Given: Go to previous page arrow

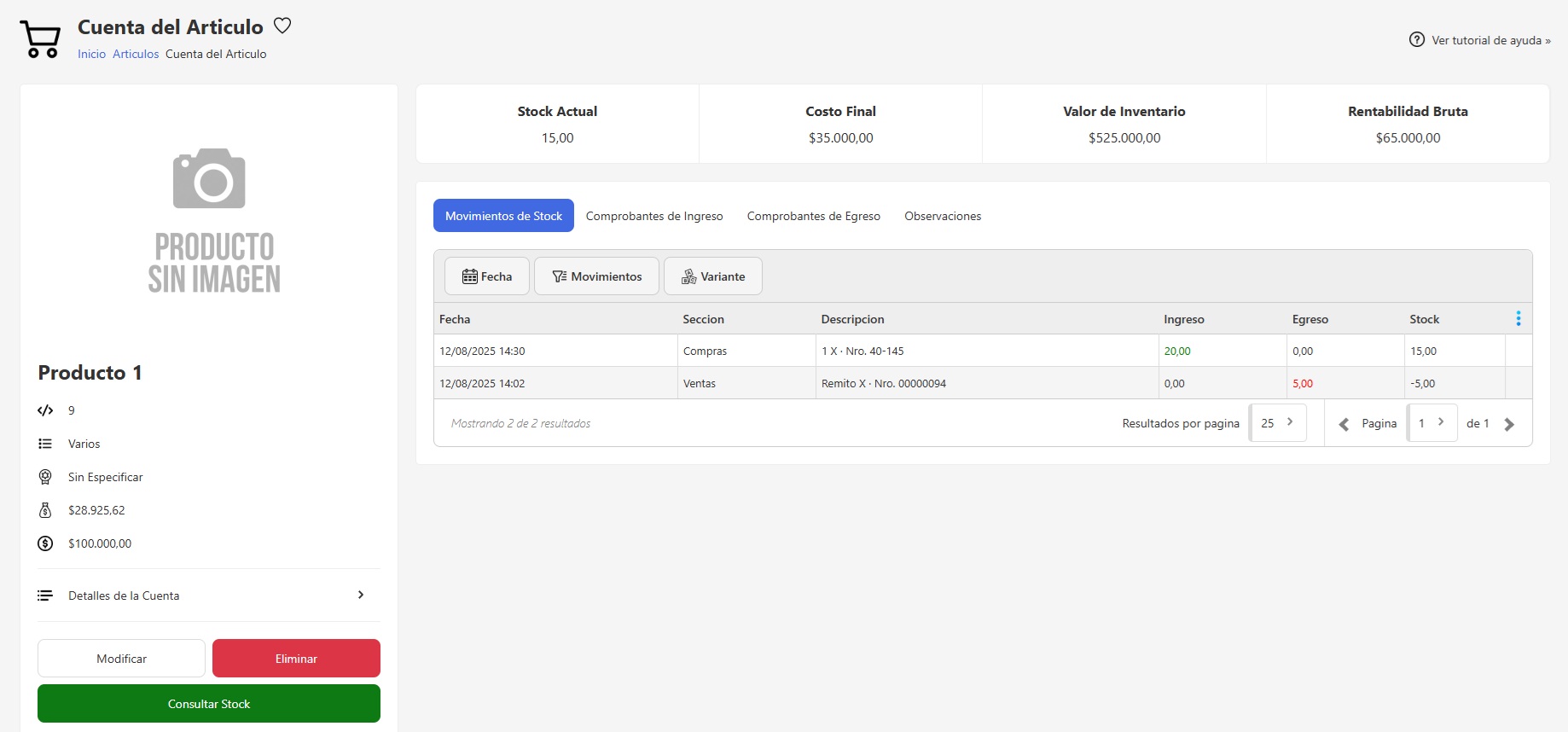Looking at the screenshot, I should click(1344, 424).
